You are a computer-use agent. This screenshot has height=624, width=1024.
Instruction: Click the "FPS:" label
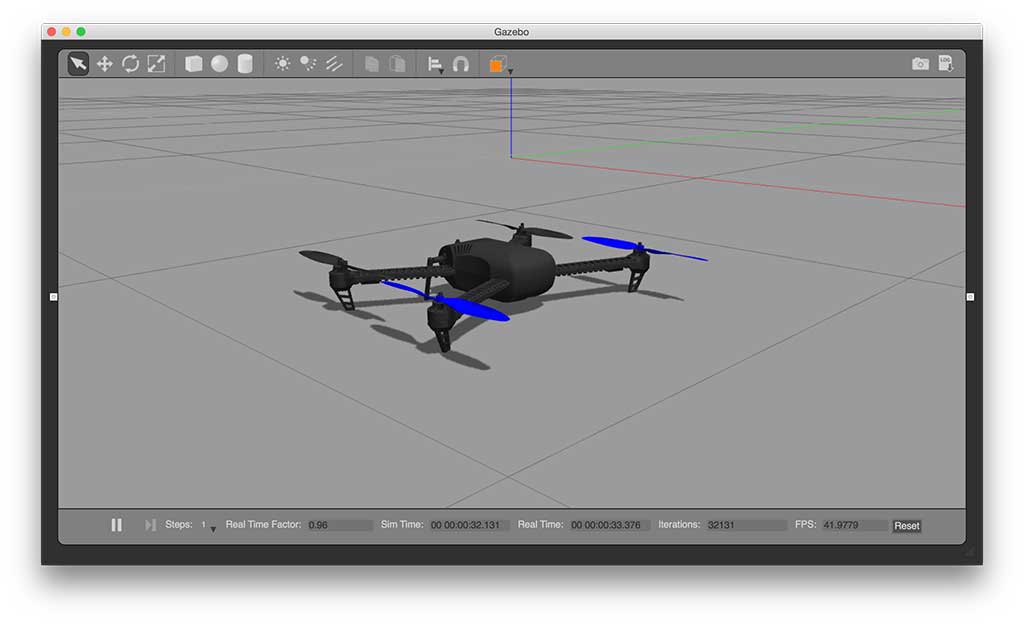[806, 524]
